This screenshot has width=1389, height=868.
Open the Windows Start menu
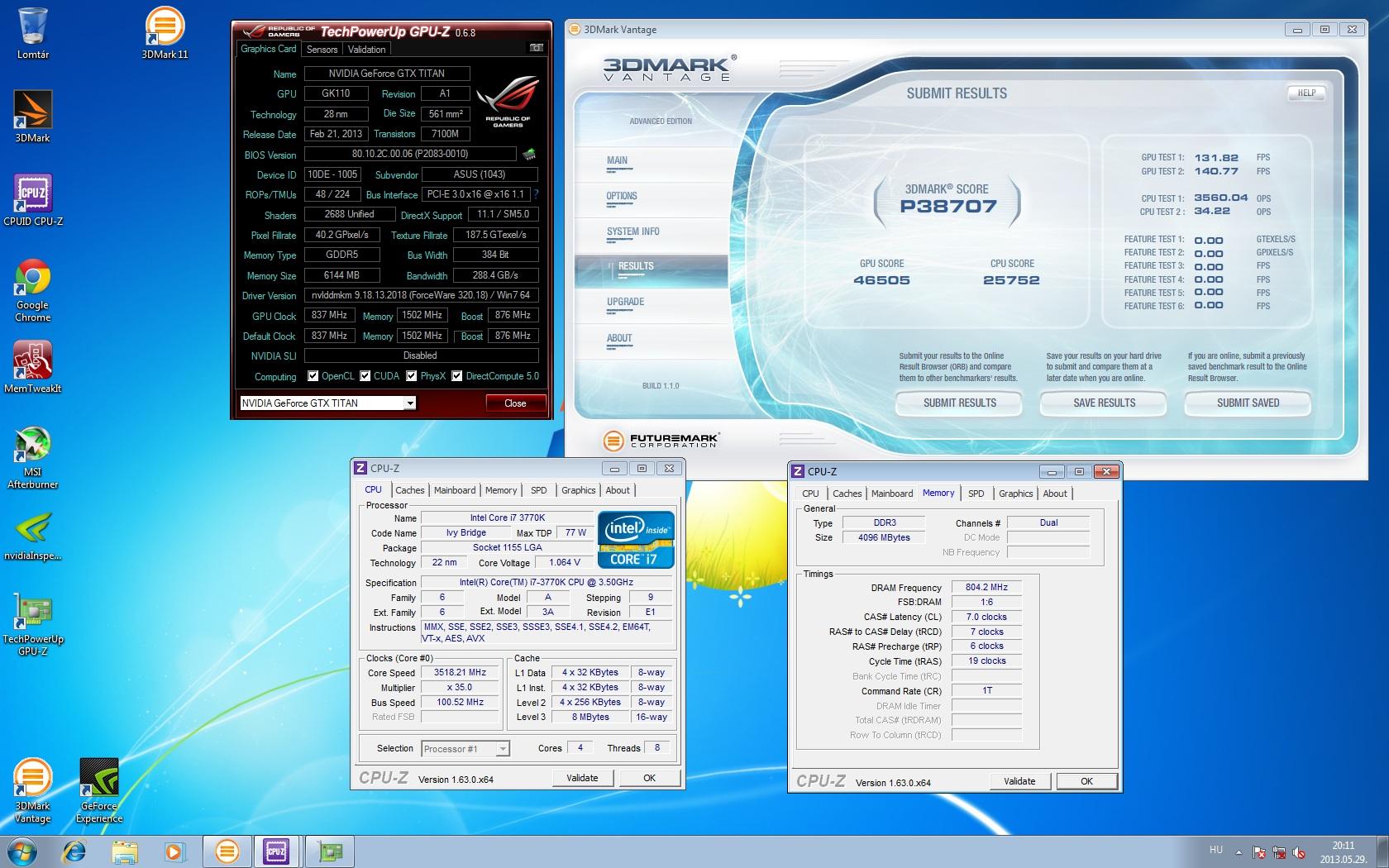pyautogui.click(x=22, y=851)
